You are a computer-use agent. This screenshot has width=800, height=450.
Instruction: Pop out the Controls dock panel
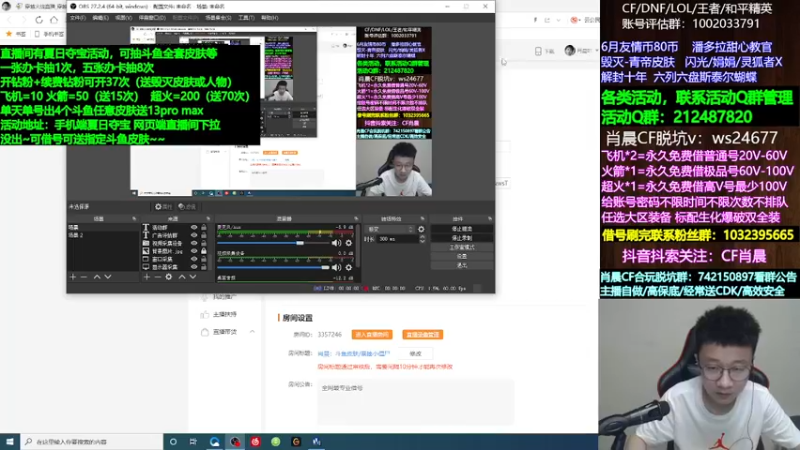point(490,218)
